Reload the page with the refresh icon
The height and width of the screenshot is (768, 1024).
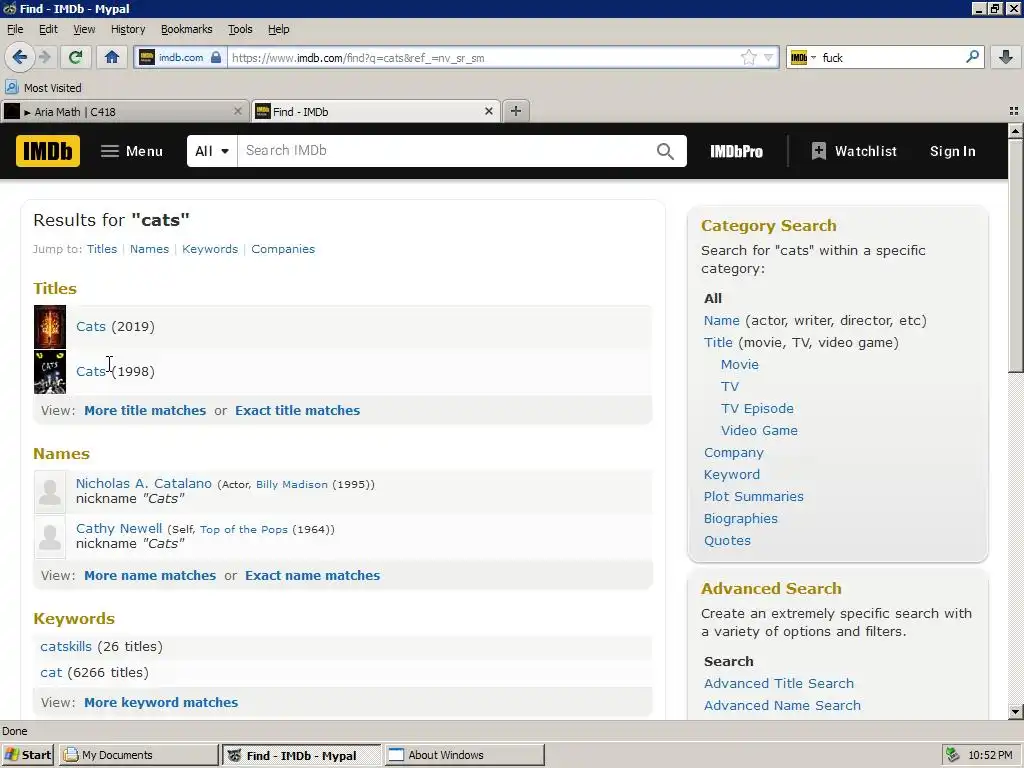tap(75, 57)
